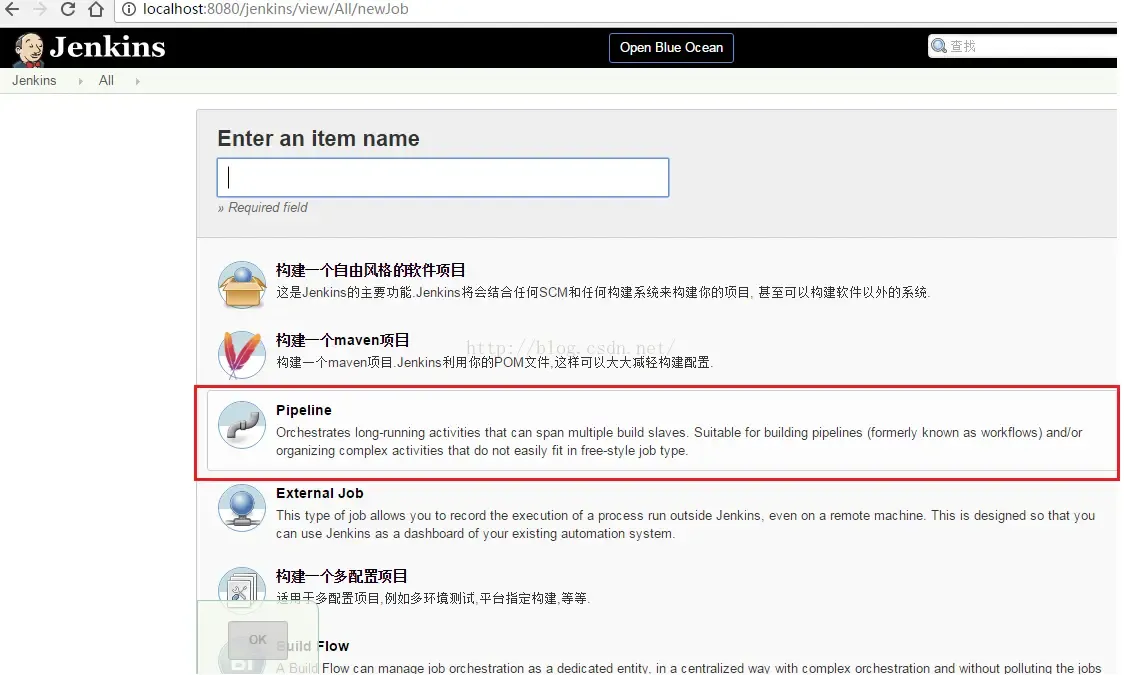This screenshot has width=1124, height=675.
Task: Click the search magnifier icon
Action: [938, 47]
